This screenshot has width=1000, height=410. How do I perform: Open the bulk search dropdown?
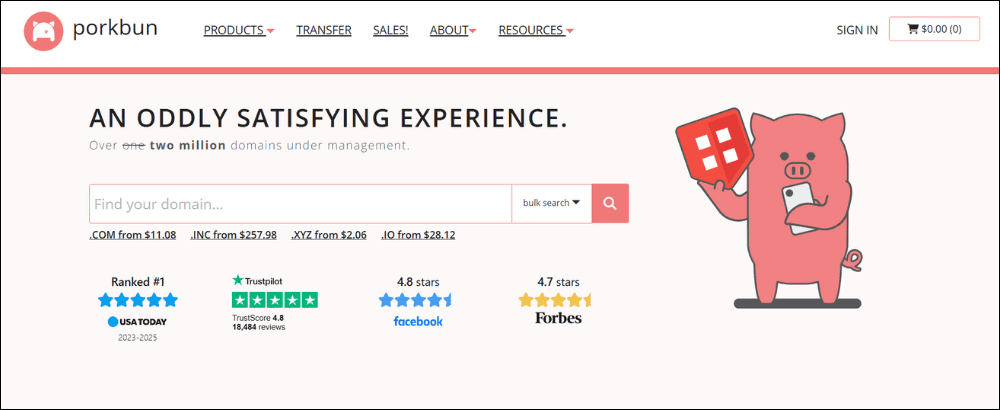552,203
